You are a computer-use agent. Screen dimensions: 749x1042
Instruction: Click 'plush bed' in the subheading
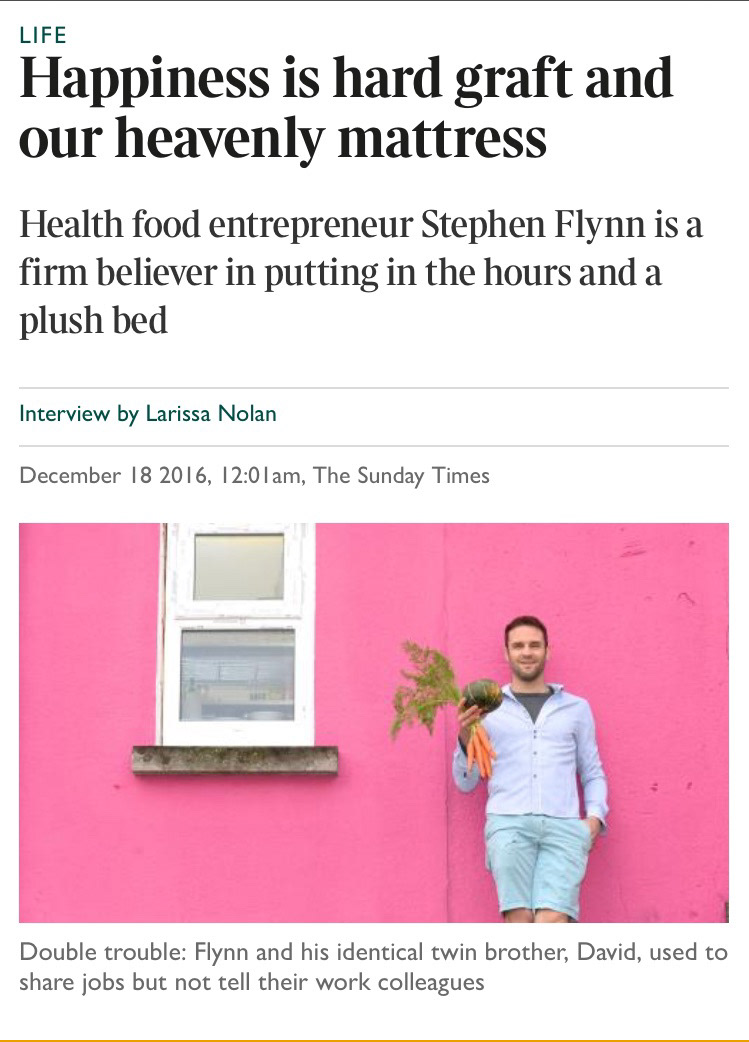click(93, 320)
